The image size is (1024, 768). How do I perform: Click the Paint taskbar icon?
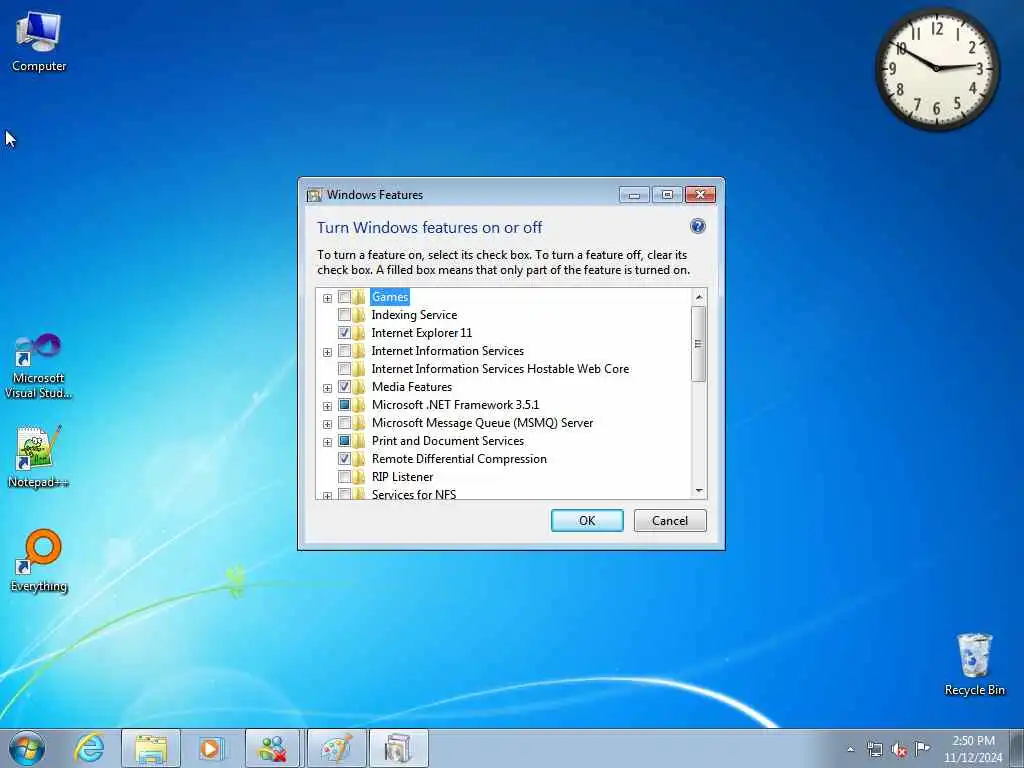337,748
